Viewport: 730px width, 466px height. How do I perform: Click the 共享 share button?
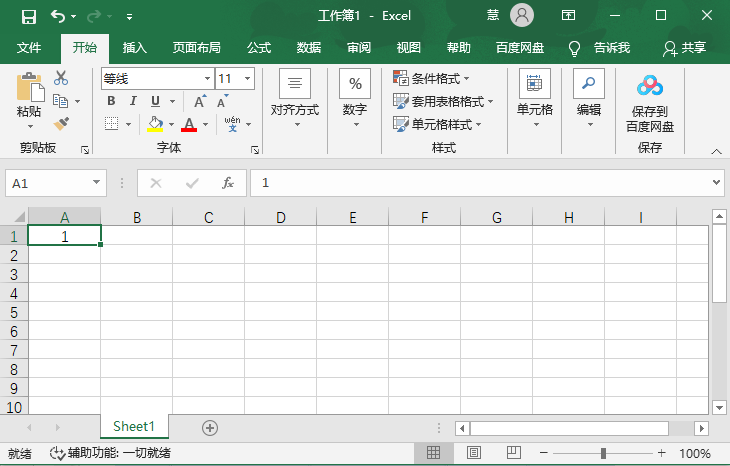685,48
